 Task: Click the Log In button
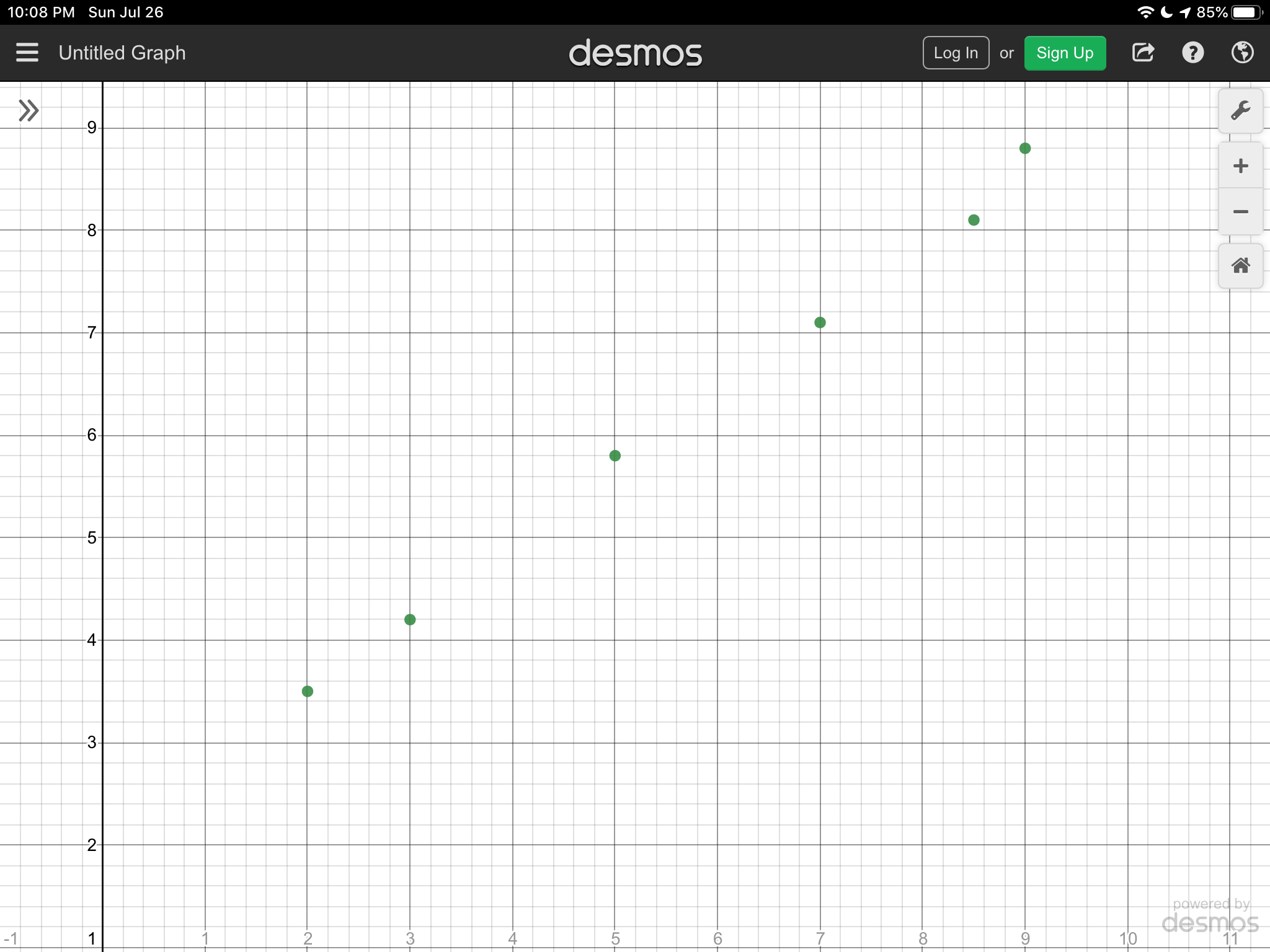(x=956, y=53)
